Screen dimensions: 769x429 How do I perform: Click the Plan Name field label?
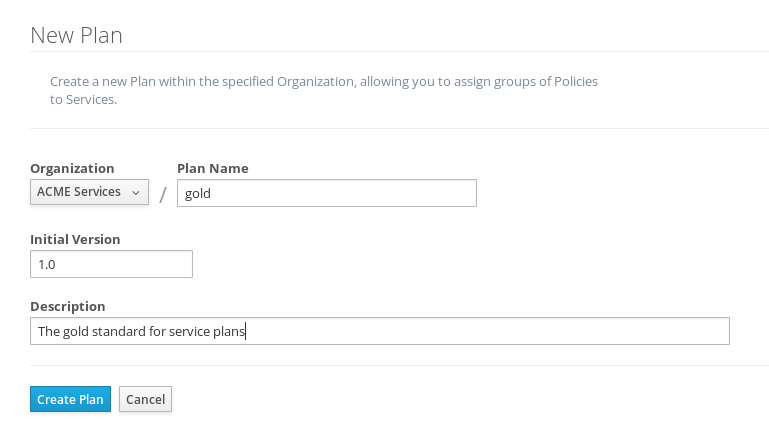pyautogui.click(x=213, y=169)
